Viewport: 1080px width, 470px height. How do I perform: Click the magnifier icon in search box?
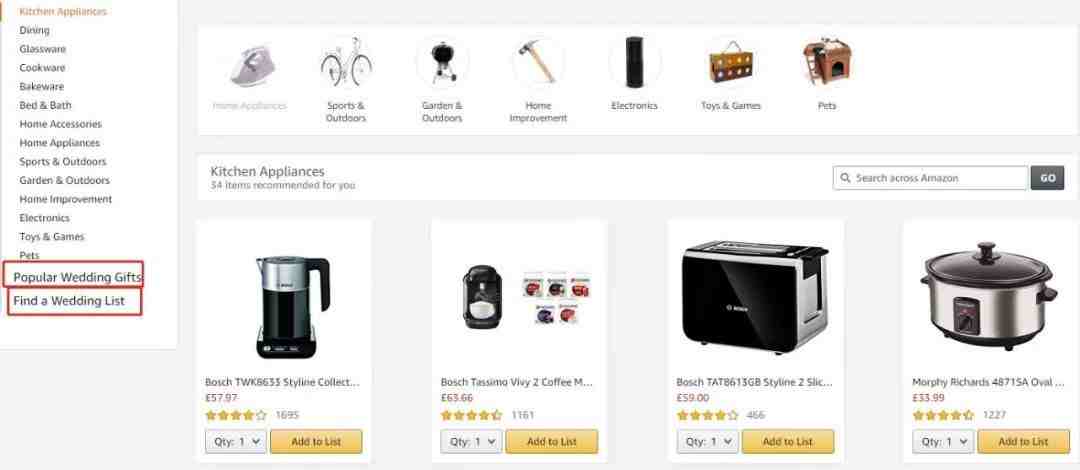[x=845, y=178]
